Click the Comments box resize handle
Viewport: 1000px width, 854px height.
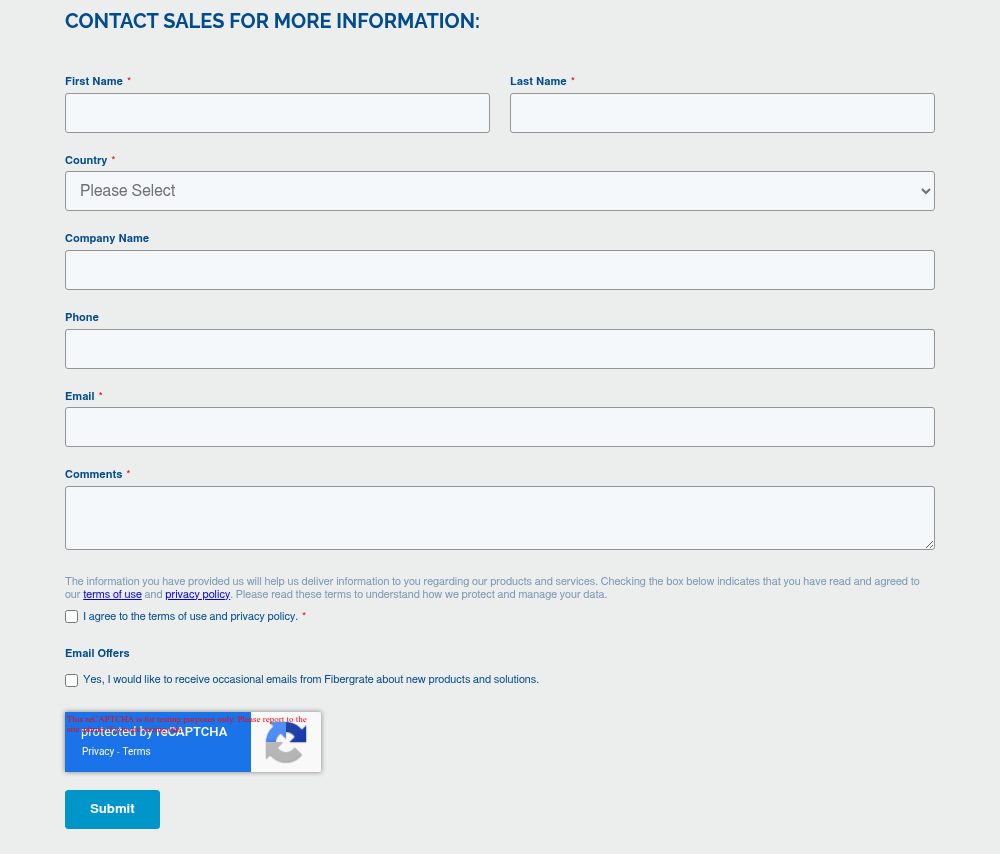pos(929,544)
